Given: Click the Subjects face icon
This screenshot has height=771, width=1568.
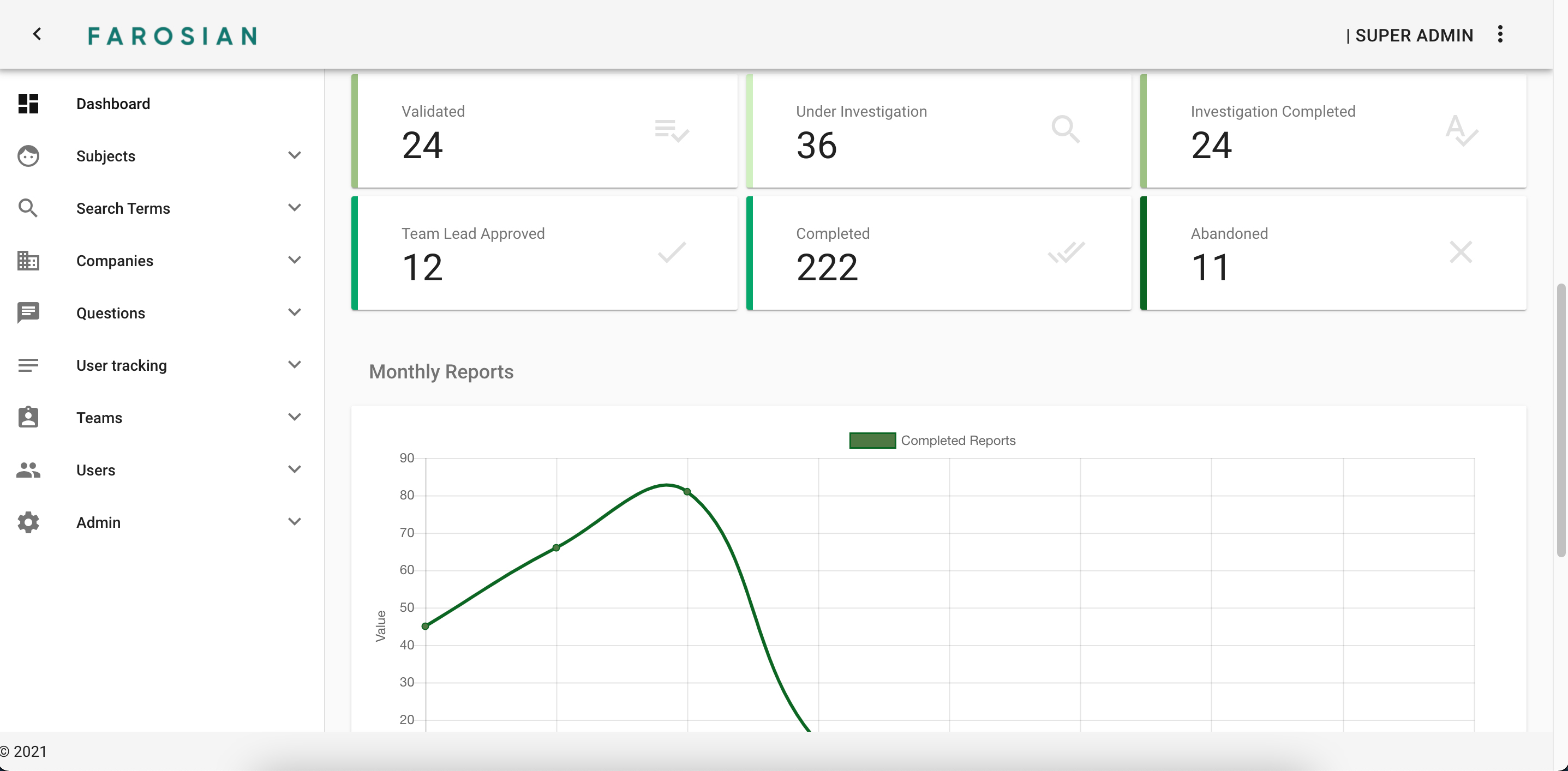Looking at the screenshot, I should coord(28,156).
